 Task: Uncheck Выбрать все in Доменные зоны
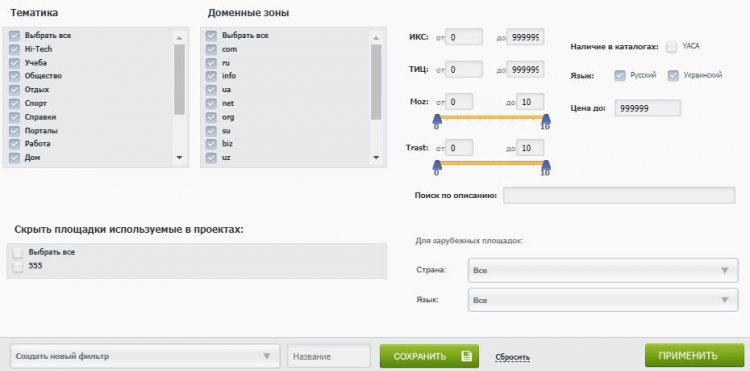[x=211, y=36]
